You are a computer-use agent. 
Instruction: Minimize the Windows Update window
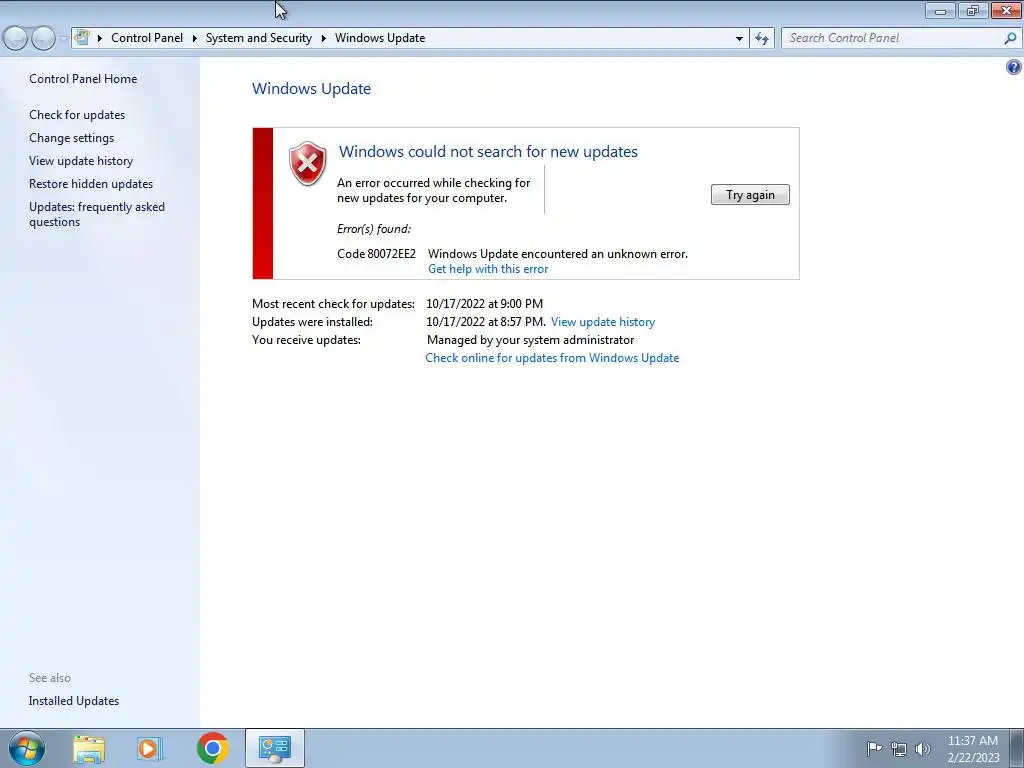coord(940,10)
